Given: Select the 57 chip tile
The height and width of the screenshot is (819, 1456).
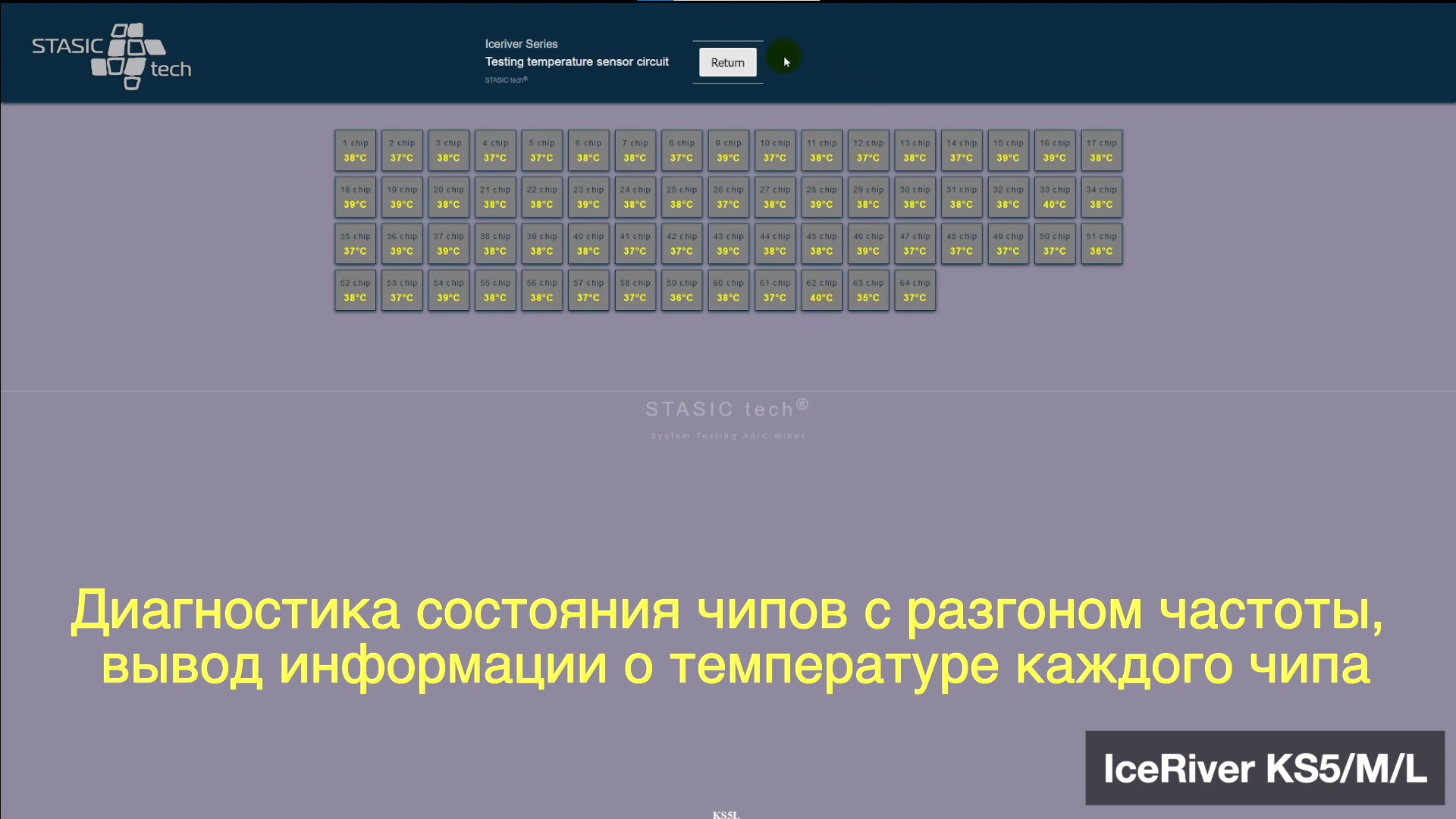Looking at the screenshot, I should [x=588, y=290].
